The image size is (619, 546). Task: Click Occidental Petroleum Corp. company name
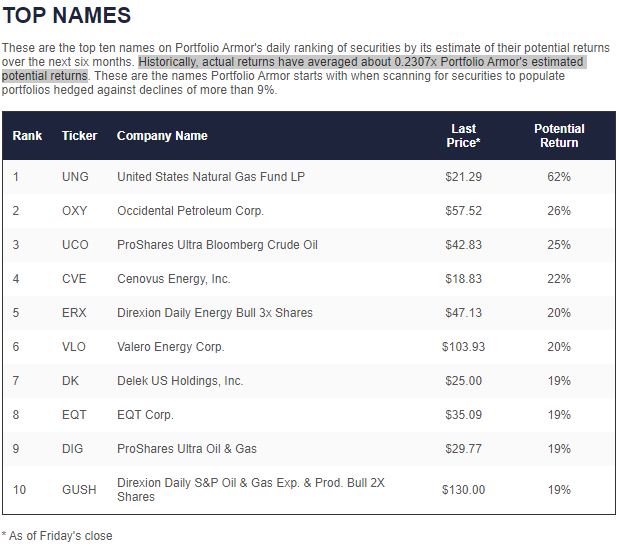point(190,211)
